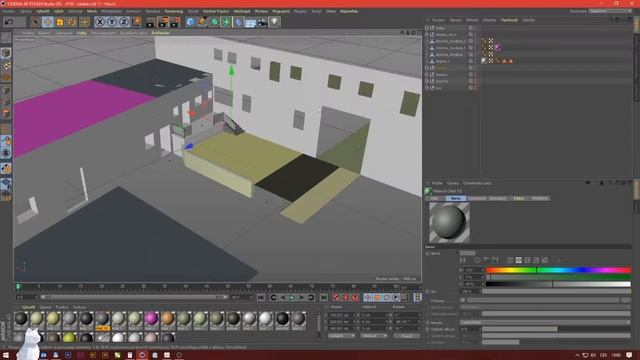Open the Rendering menu
This screenshot has height=360, width=640.
point(173,11)
